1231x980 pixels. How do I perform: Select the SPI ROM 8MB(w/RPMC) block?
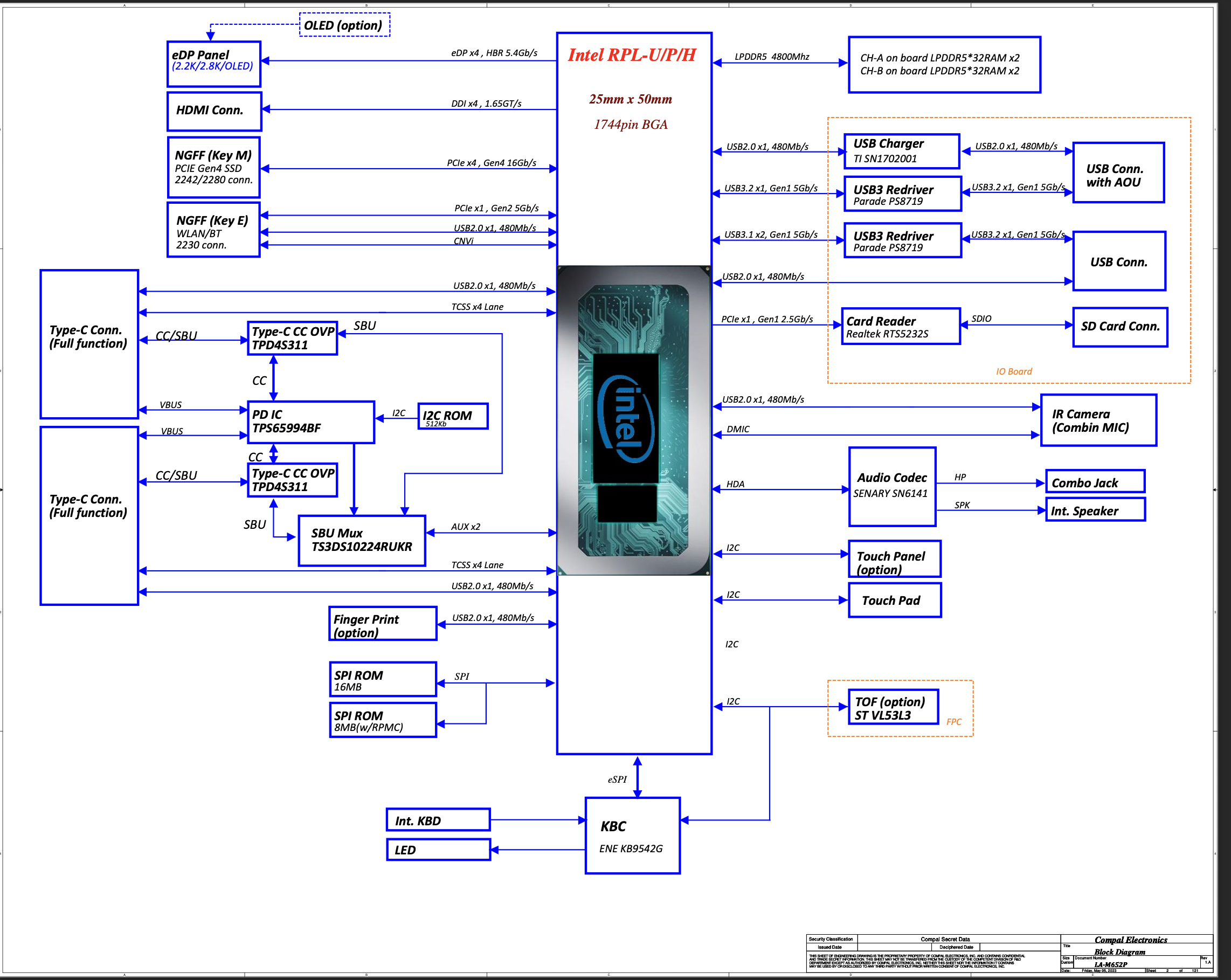[383, 720]
